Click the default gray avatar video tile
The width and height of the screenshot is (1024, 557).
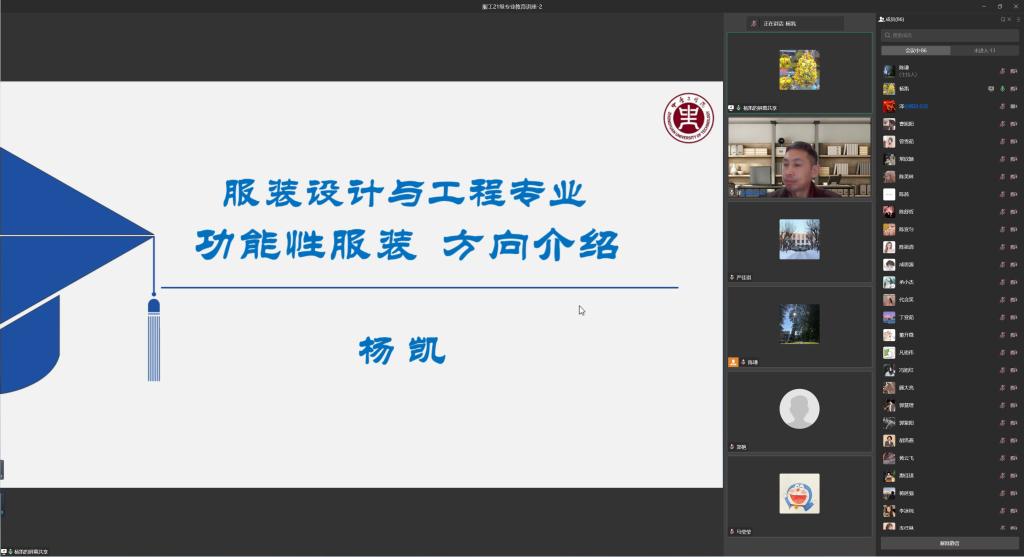[799, 409]
